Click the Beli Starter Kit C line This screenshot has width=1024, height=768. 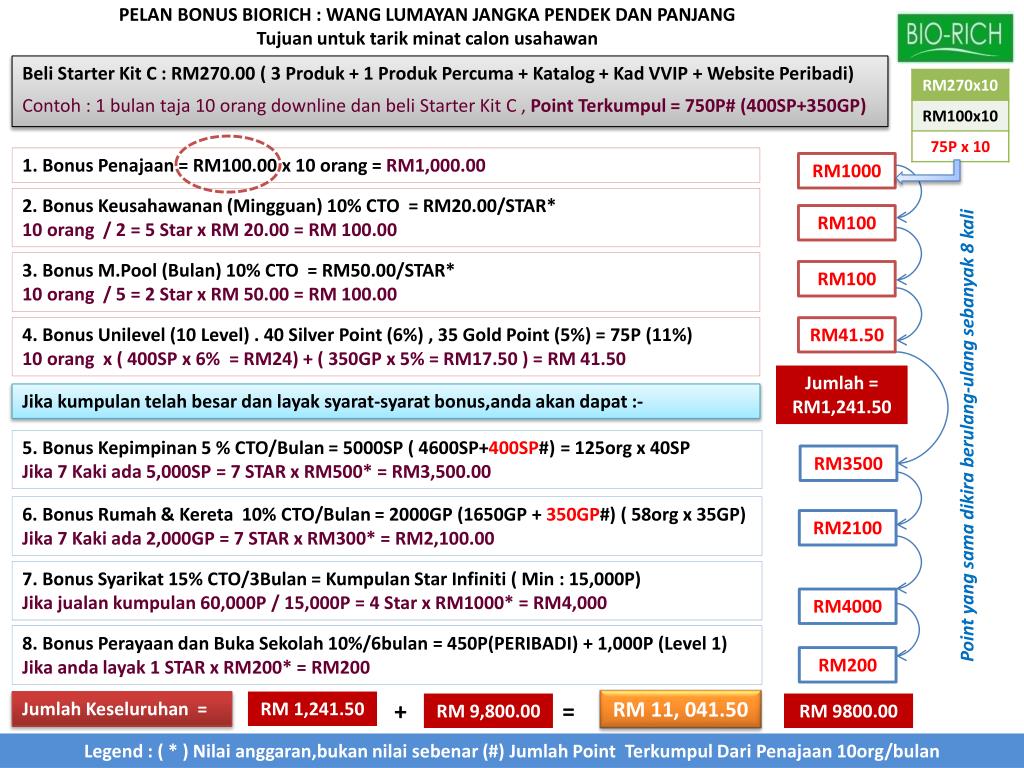(x=438, y=73)
